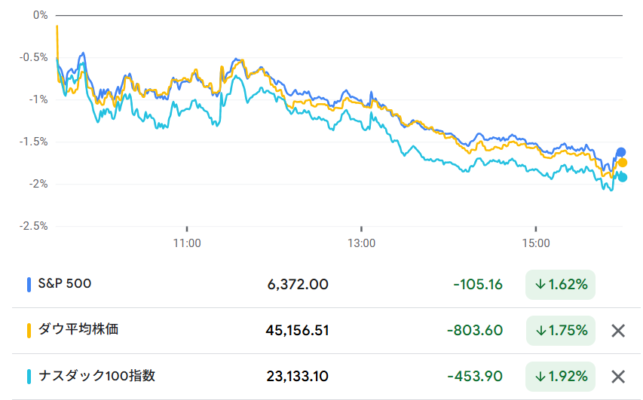Click the cyan ナスダック100指数 color marker

[x=28, y=376]
